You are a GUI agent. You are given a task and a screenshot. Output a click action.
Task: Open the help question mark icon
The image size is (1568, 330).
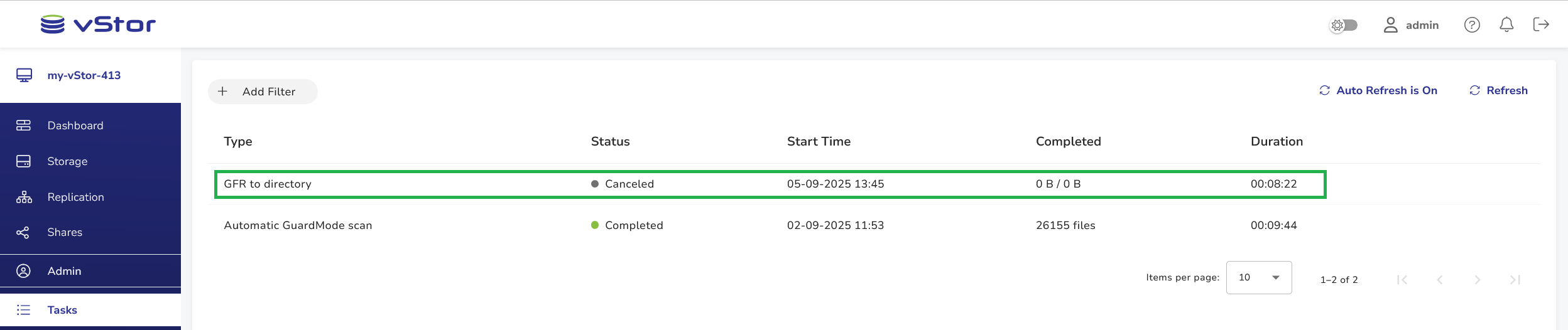click(1472, 25)
